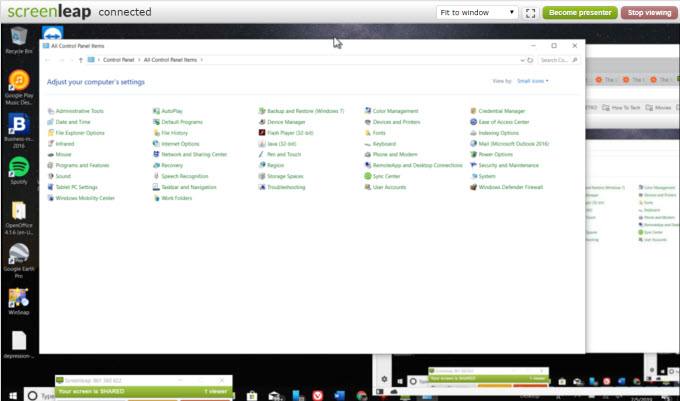This screenshot has width=680, height=401.
Task: Open Backup and Restore (Windows 7) link
Action: [305, 111]
